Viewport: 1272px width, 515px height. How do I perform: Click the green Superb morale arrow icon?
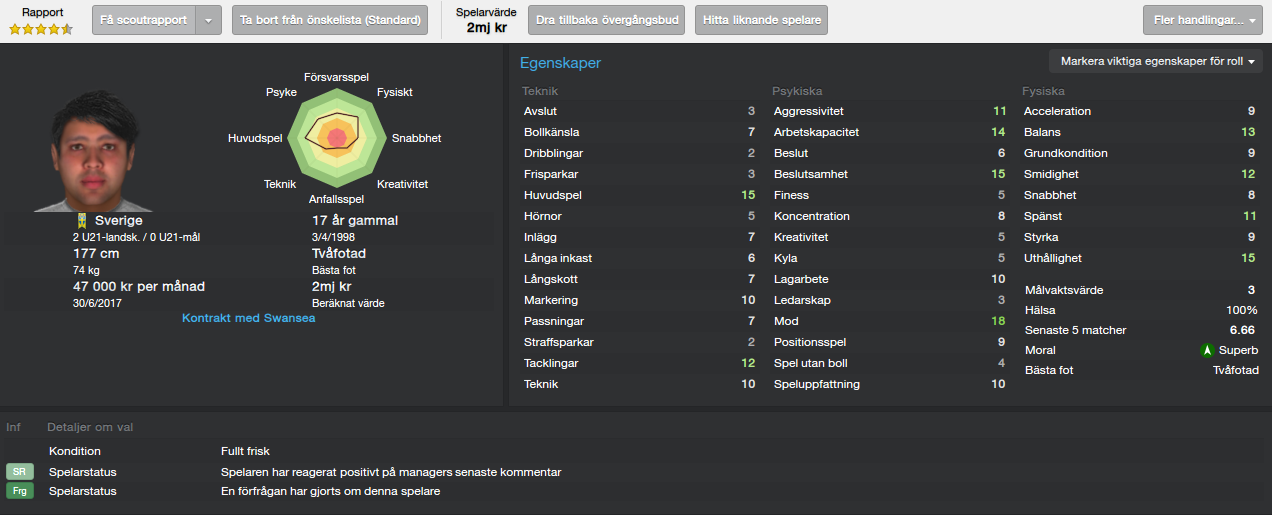1207,350
